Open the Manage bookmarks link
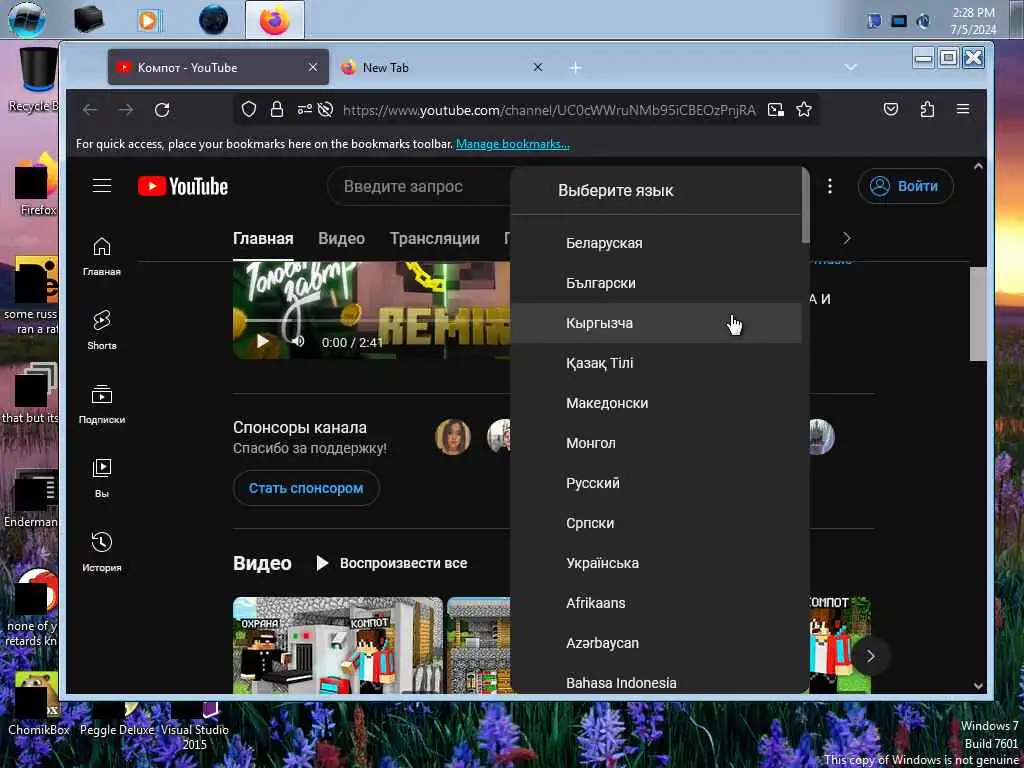Image resolution: width=1024 pixels, height=768 pixels. 513,144
